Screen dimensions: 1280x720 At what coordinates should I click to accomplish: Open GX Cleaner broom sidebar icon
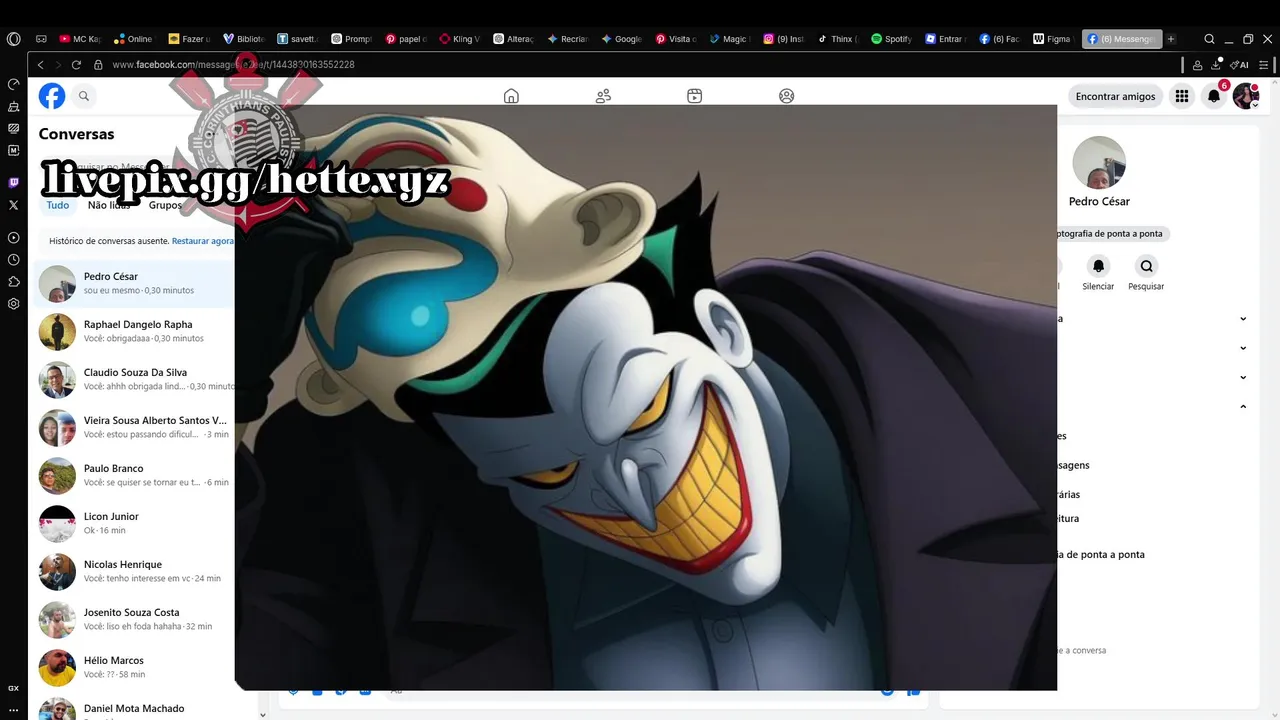pos(13,106)
